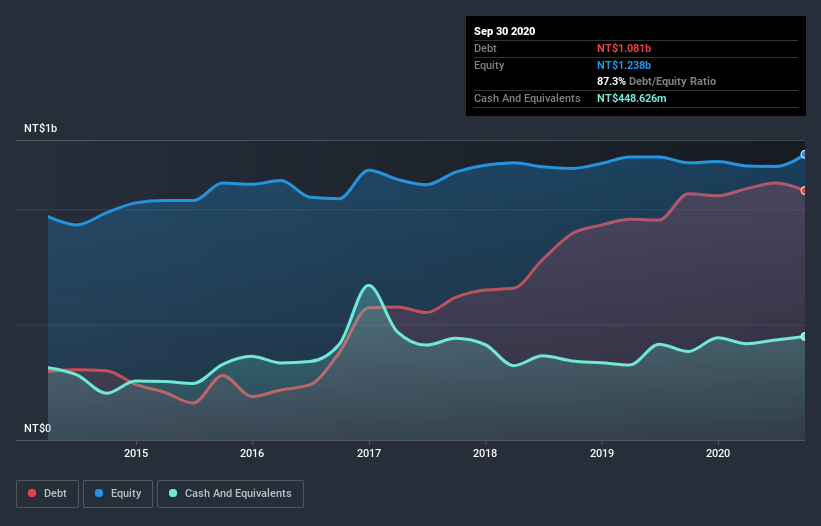Toggle the Equity legend button
The height and width of the screenshot is (526, 821).
(118, 494)
